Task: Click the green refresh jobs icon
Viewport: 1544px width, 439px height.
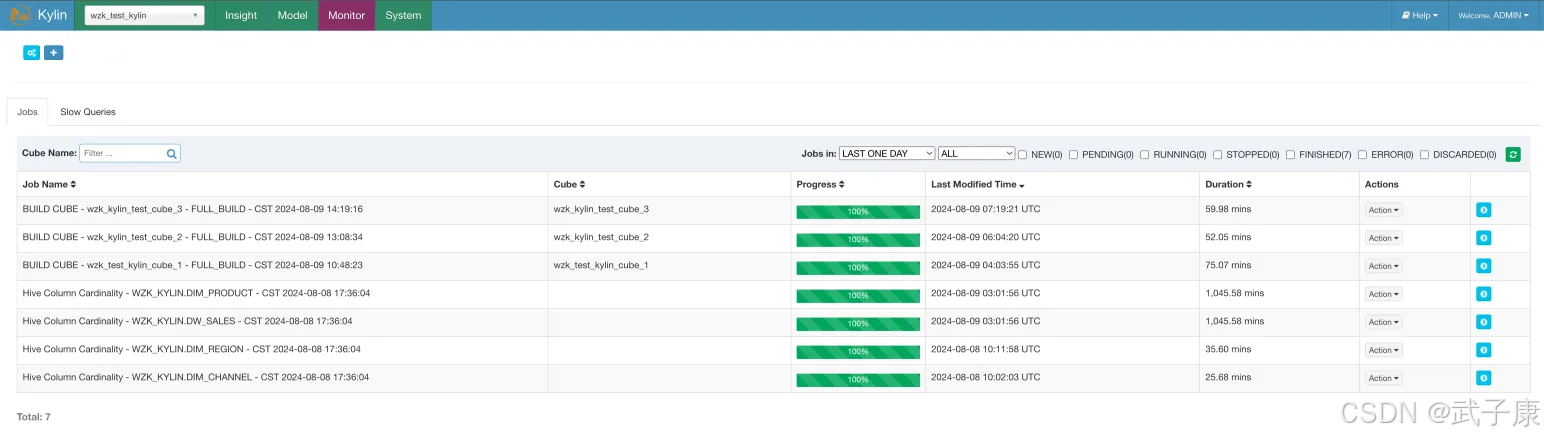Action: [x=1513, y=154]
